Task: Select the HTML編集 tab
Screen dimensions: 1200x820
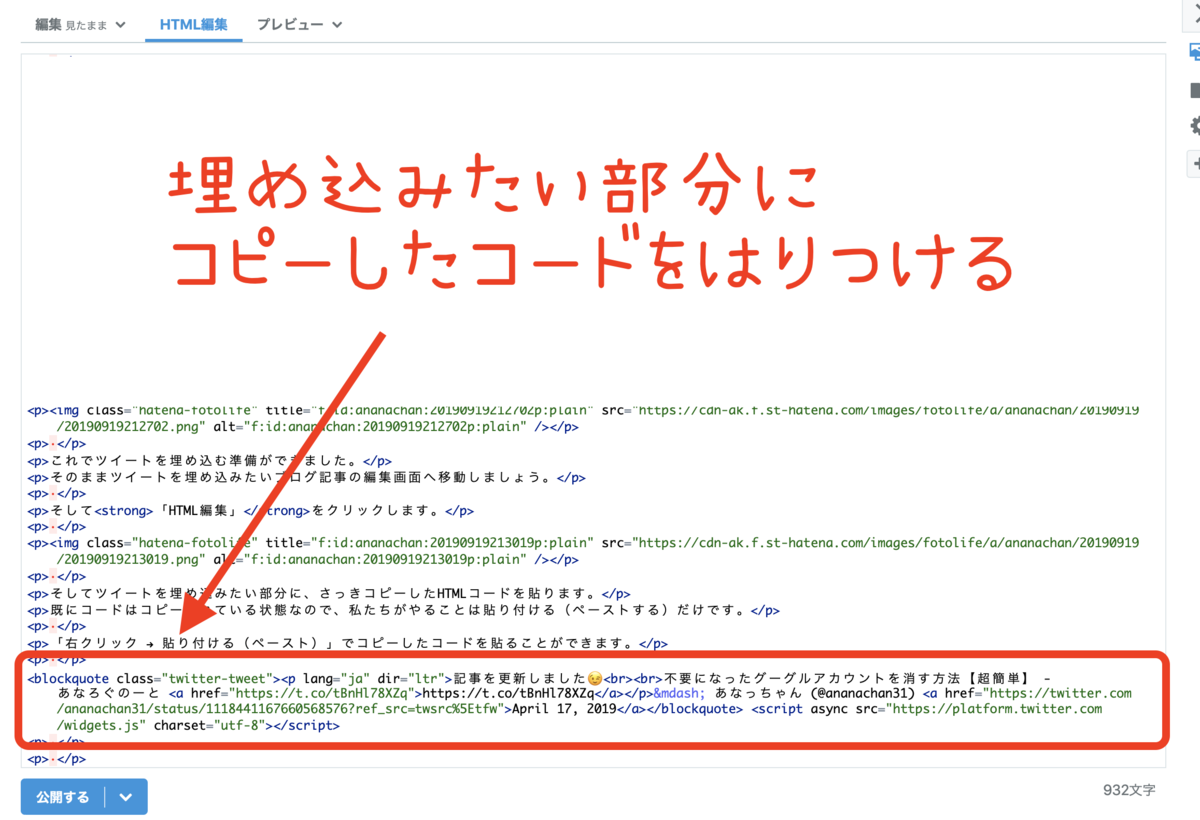Action: (x=194, y=24)
